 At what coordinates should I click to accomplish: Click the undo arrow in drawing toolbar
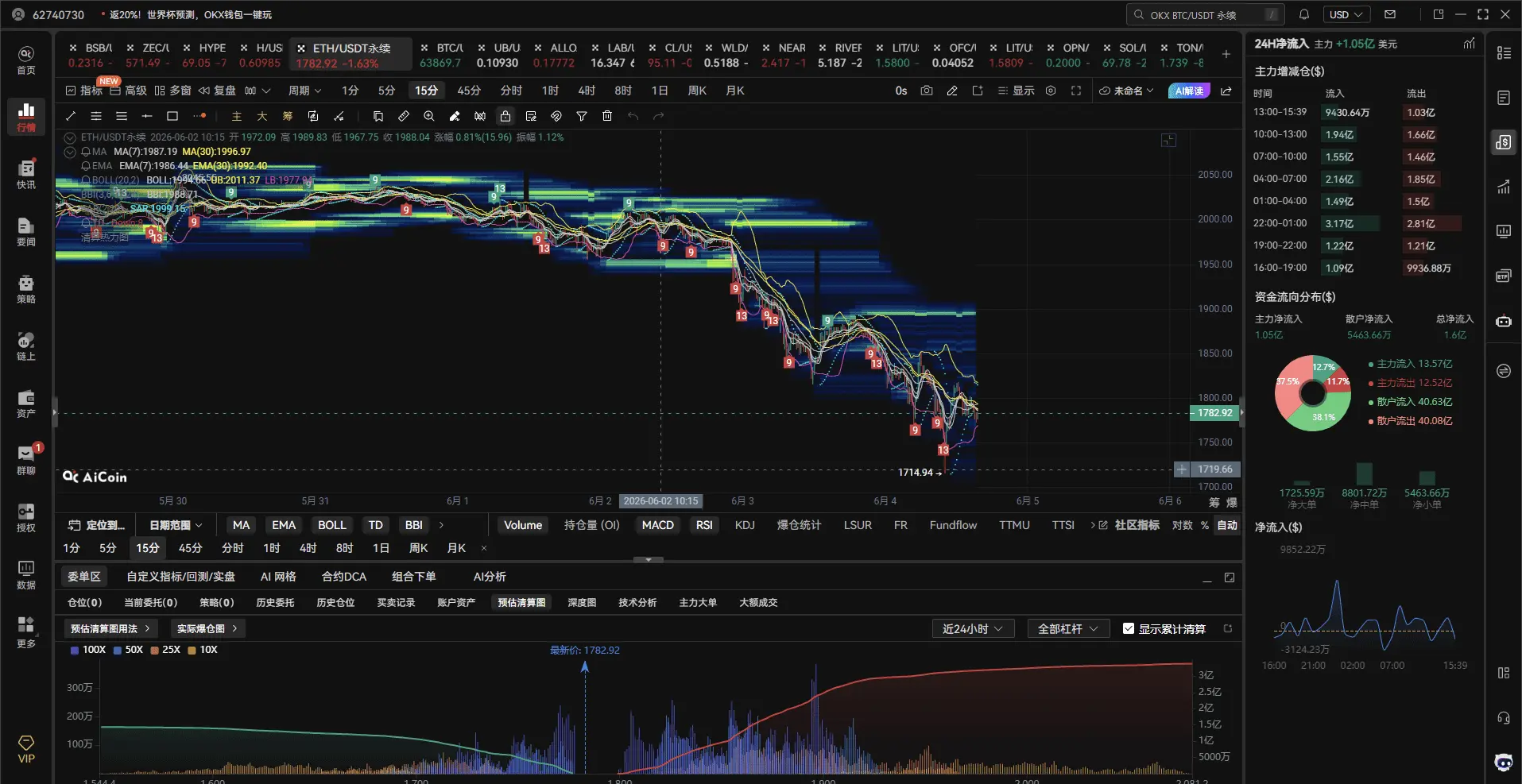tap(633, 116)
